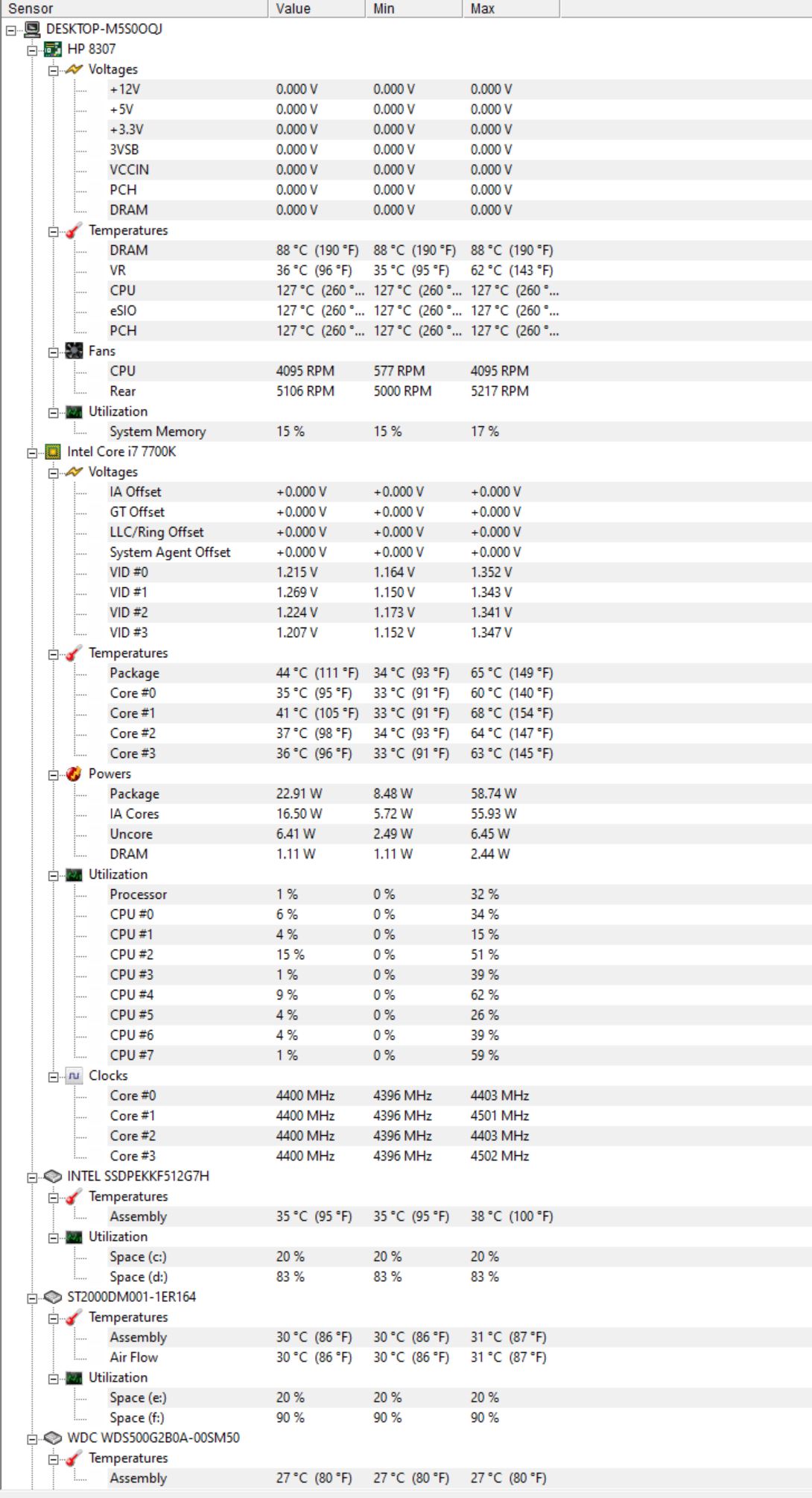Image resolution: width=812 pixels, height=1498 pixels.
Task: Click the Clocks section waveform icon
Action: click(74, 1075)
